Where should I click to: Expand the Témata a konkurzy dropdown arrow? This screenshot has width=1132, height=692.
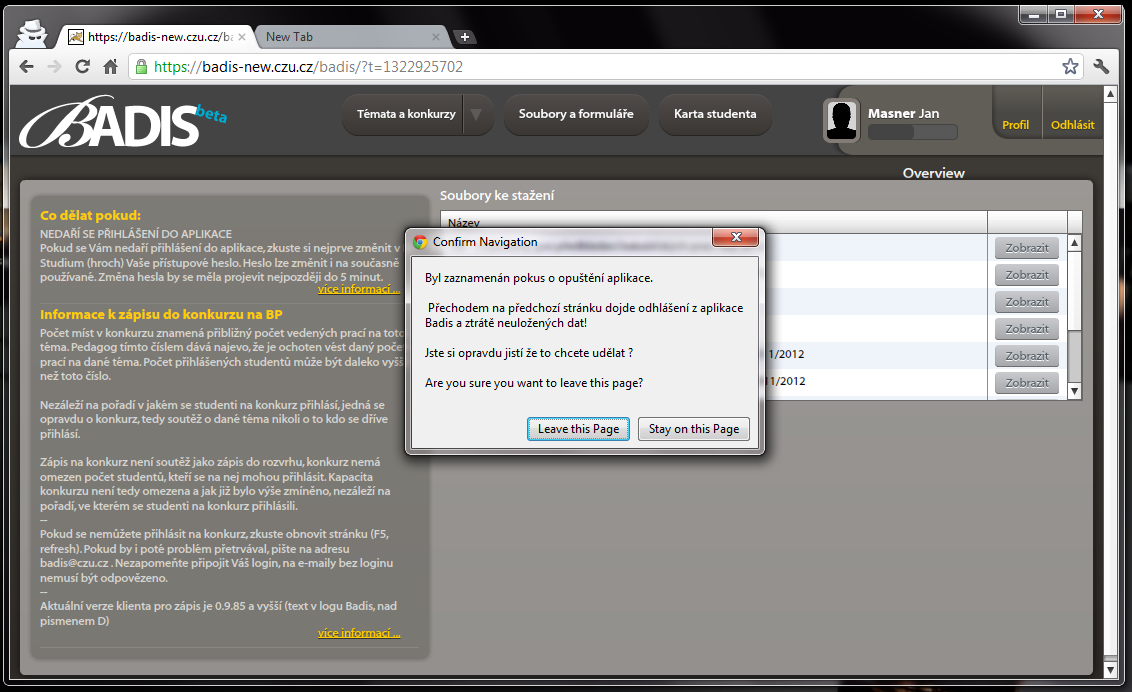[477, 114]
